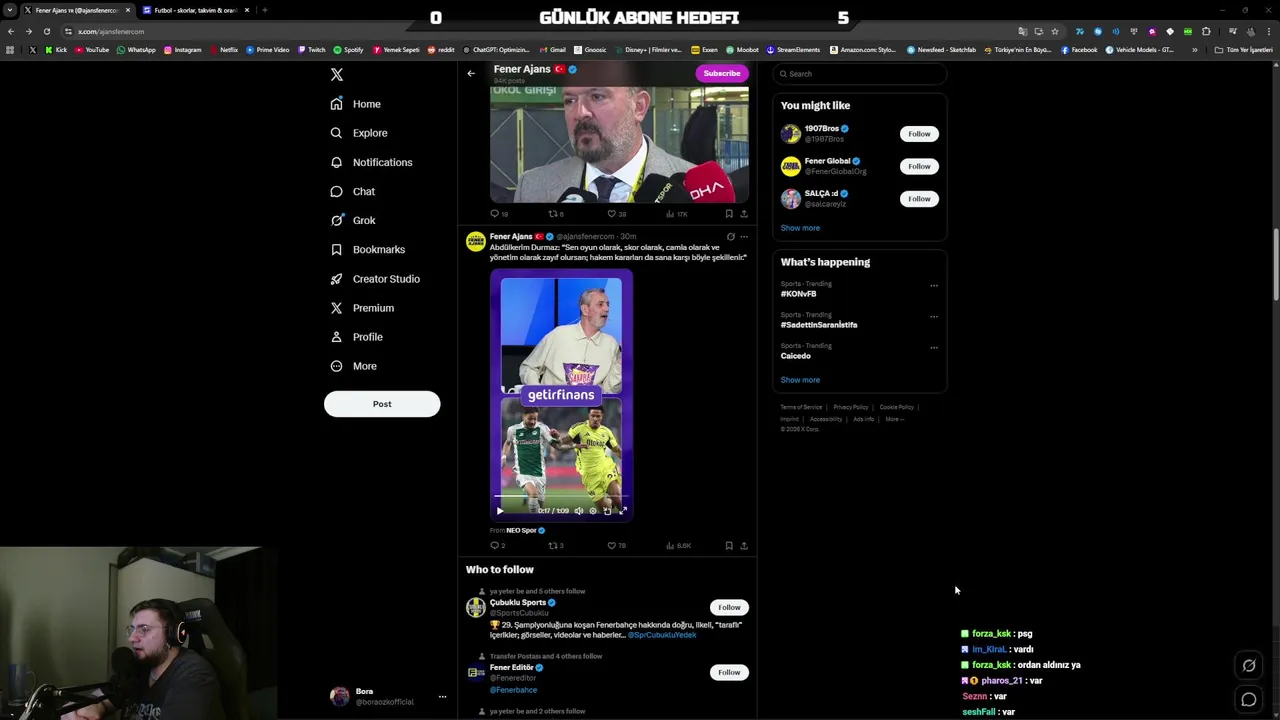1280x720 pixels.
Task: Open Netflix bookmark in bookmarks bar
Action: (223, 50)
